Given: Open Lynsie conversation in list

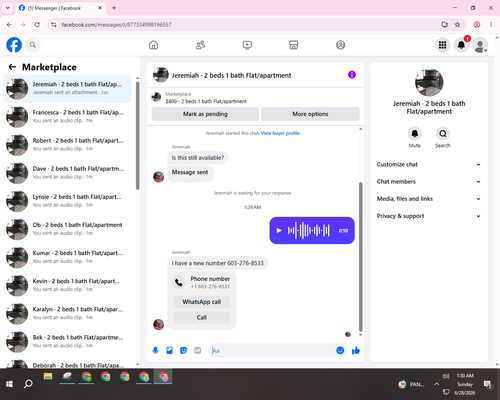Looking at the screenshot, I should pos(67,201).
